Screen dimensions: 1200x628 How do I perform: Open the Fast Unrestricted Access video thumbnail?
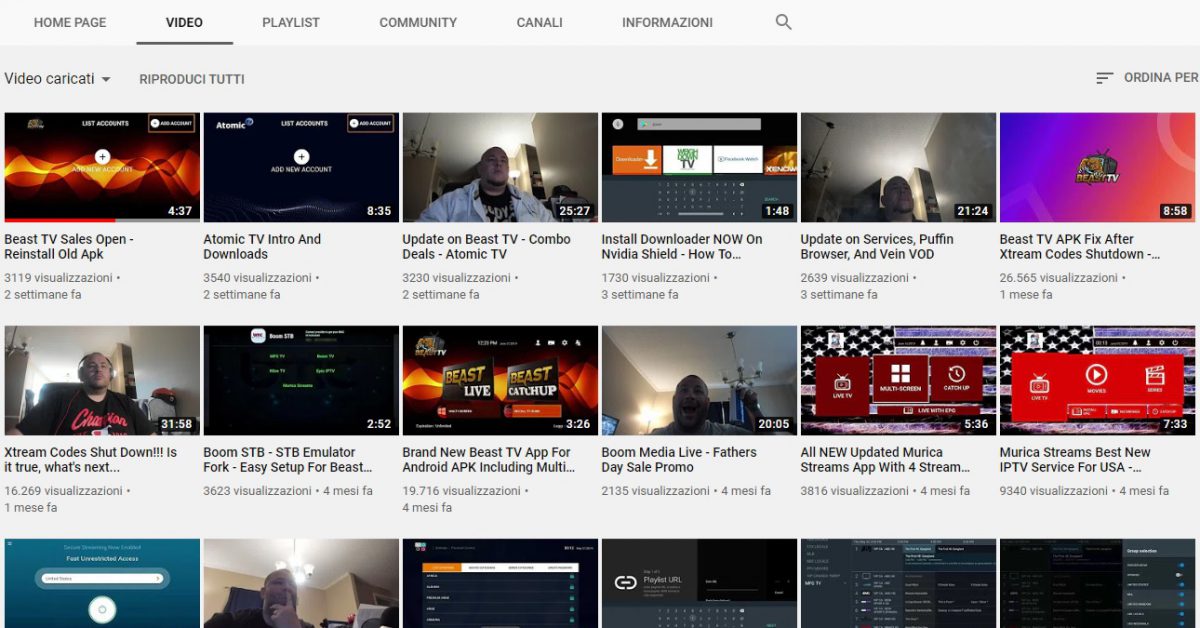(x=102, y=584)
